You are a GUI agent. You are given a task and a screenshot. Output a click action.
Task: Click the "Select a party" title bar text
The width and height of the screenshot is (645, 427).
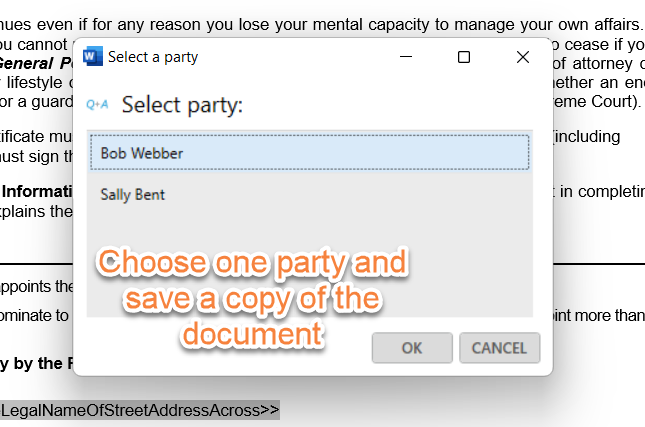click(152, 57)
